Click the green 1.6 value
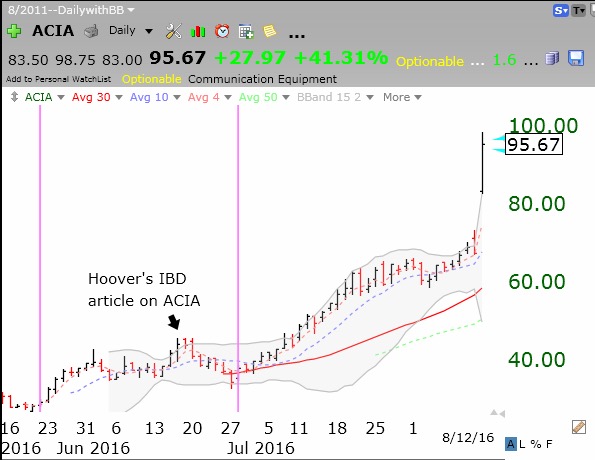Screen dimensions: 595x460 point(504,60)
